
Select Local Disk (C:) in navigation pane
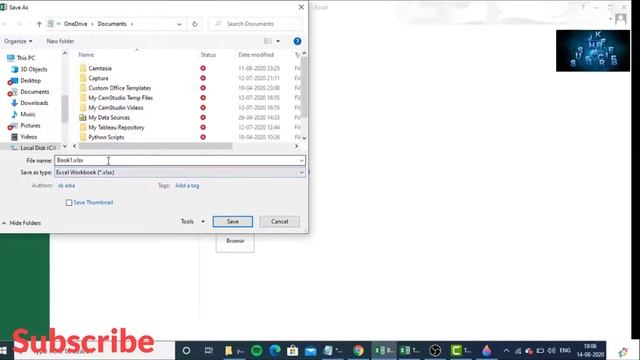[x=33, y=148]
